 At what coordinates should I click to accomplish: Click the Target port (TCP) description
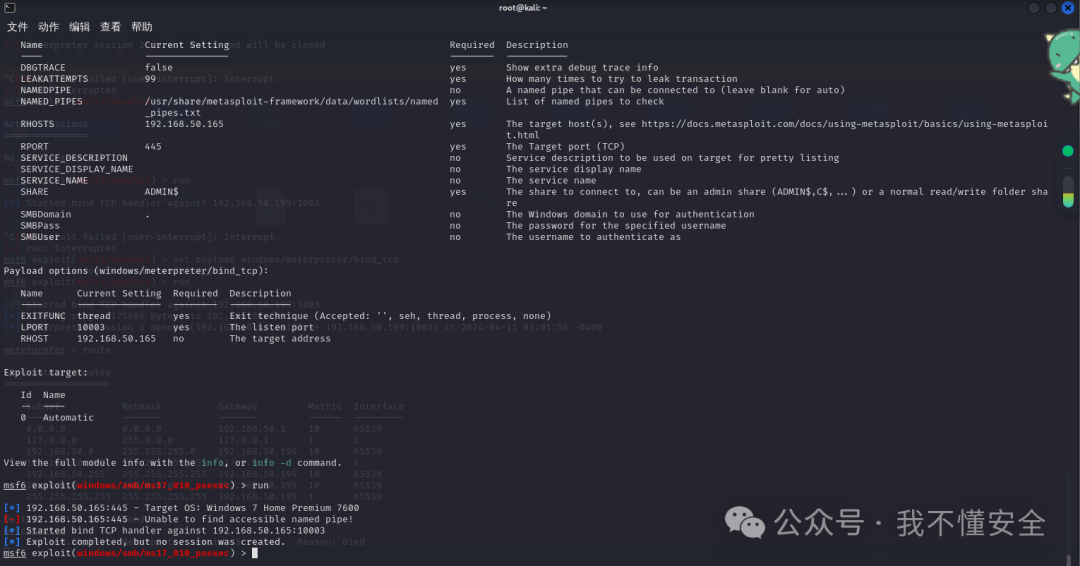pyautogui.click(x=565, y=147)
